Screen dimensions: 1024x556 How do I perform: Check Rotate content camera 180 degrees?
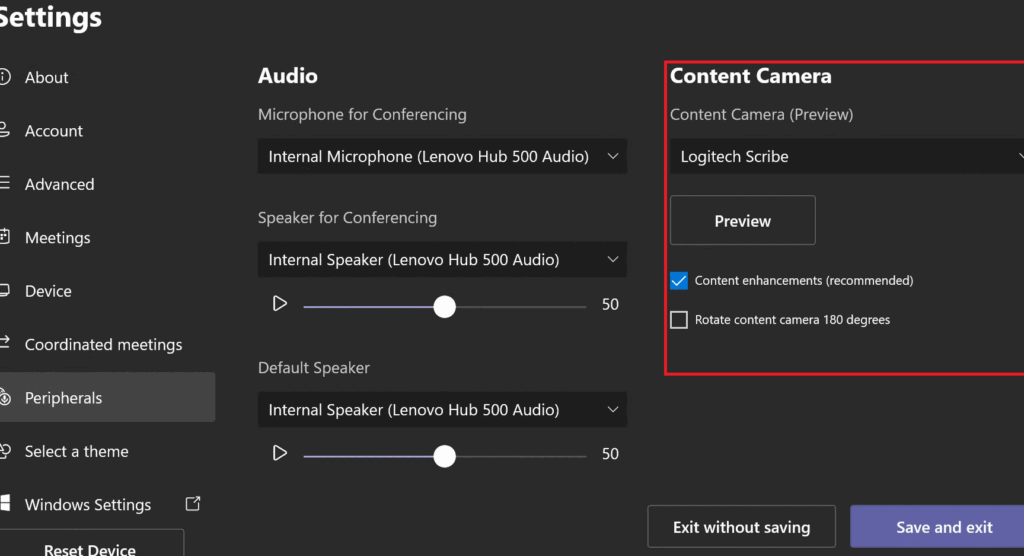click(x=679, y=320)
